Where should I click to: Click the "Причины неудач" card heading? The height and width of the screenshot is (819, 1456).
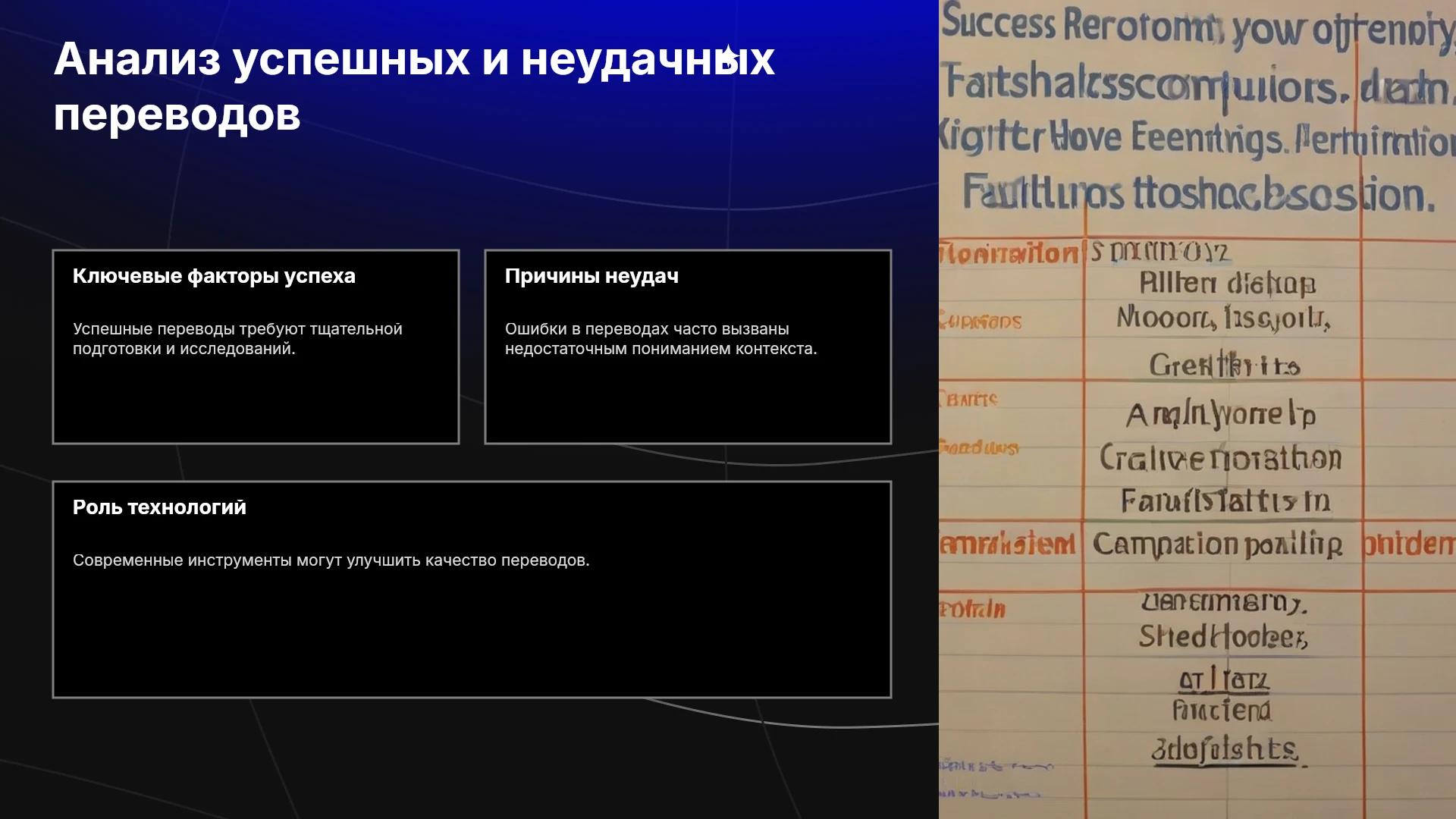pyautogui.click(x=591, y=276)
